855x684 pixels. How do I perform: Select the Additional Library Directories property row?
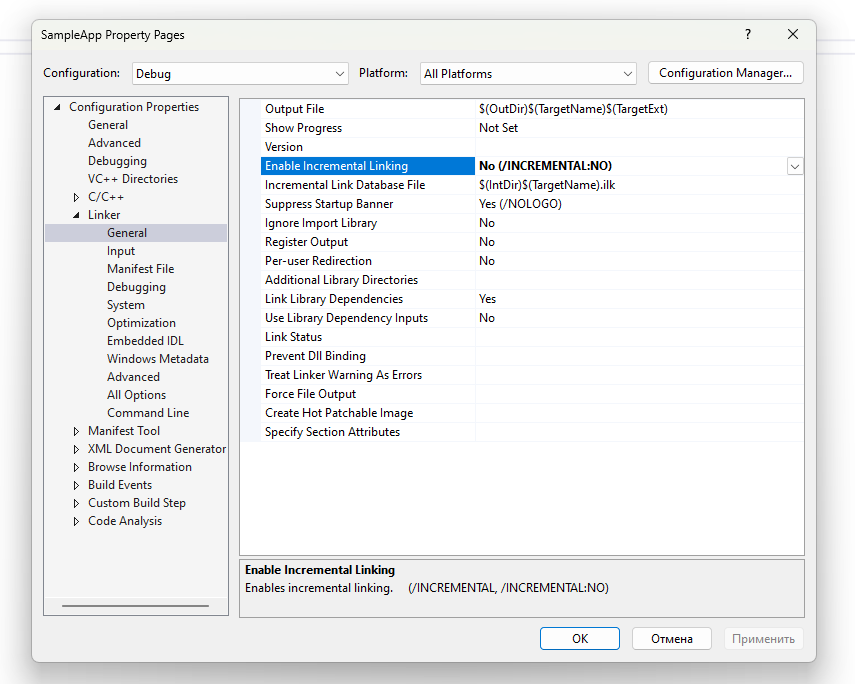coord(341,280)
